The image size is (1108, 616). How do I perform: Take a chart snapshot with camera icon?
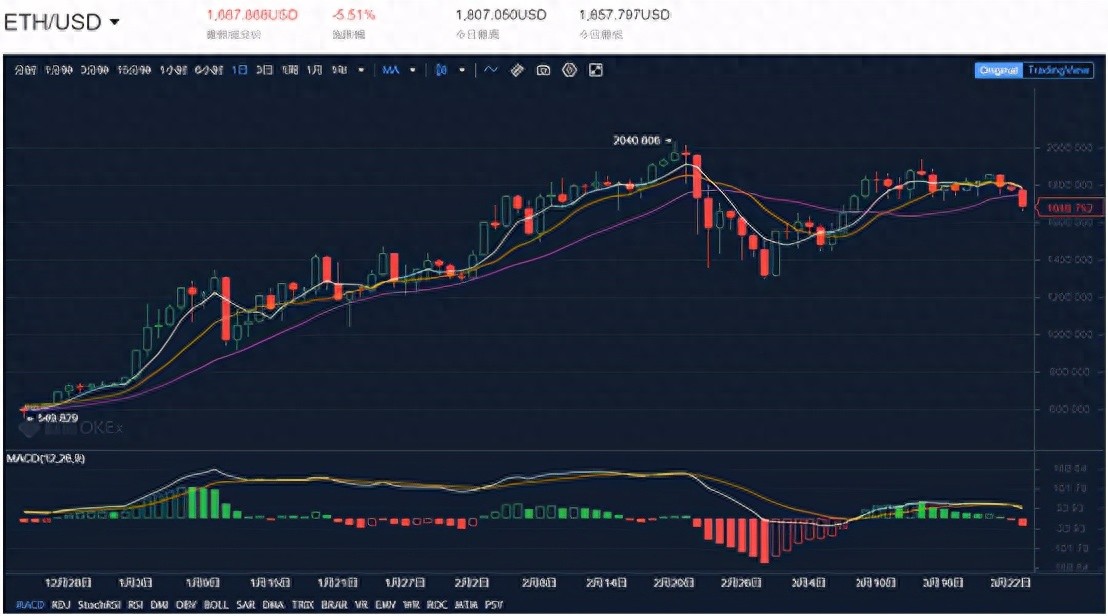coord(543,70)
